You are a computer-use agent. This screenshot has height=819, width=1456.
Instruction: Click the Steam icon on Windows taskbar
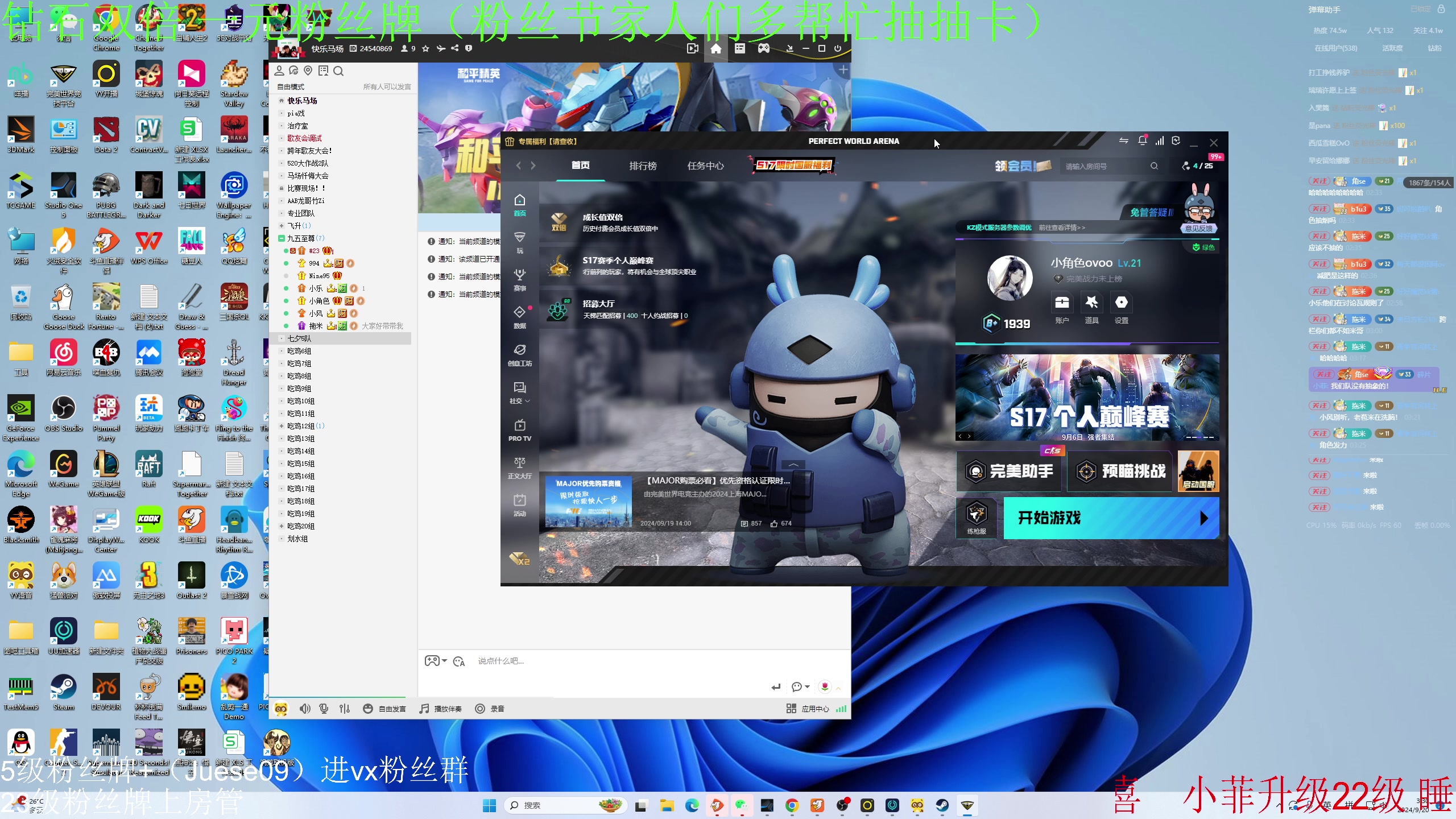[x=942, y=805]
